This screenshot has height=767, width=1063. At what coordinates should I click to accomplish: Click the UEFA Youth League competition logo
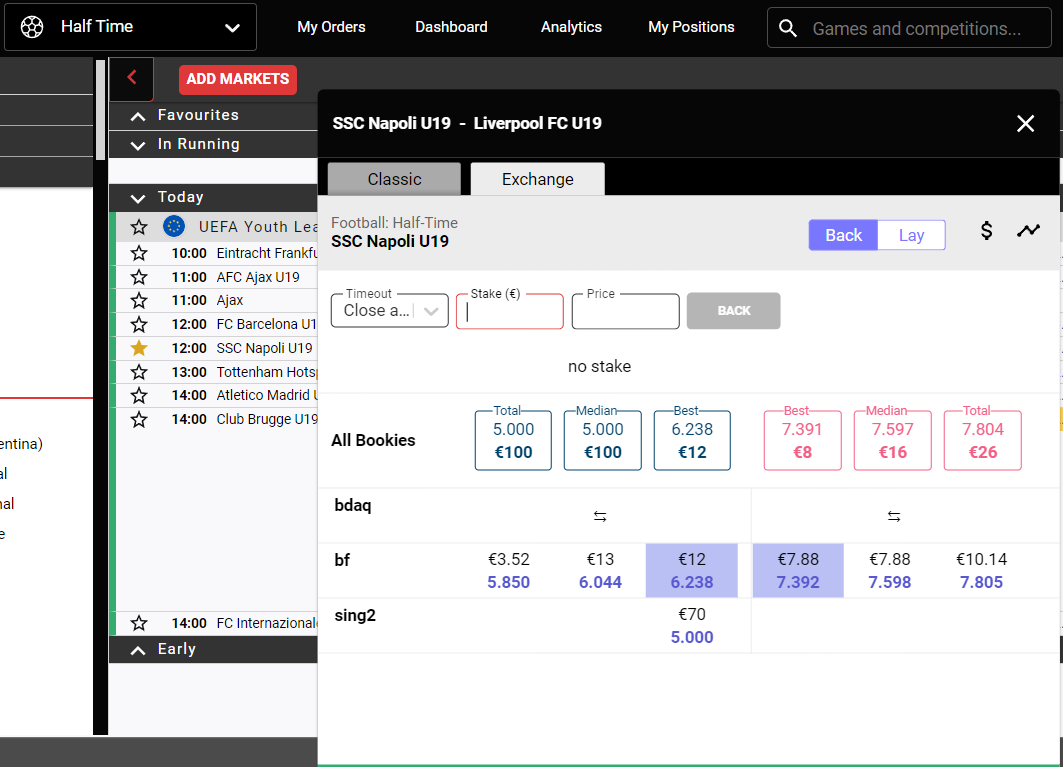coord(174,226)
